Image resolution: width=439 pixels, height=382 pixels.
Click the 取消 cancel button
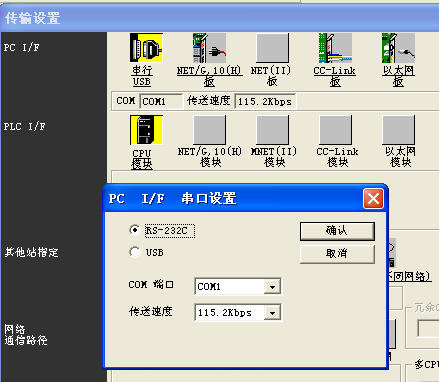pyautogui.click(x=337, y=254)
